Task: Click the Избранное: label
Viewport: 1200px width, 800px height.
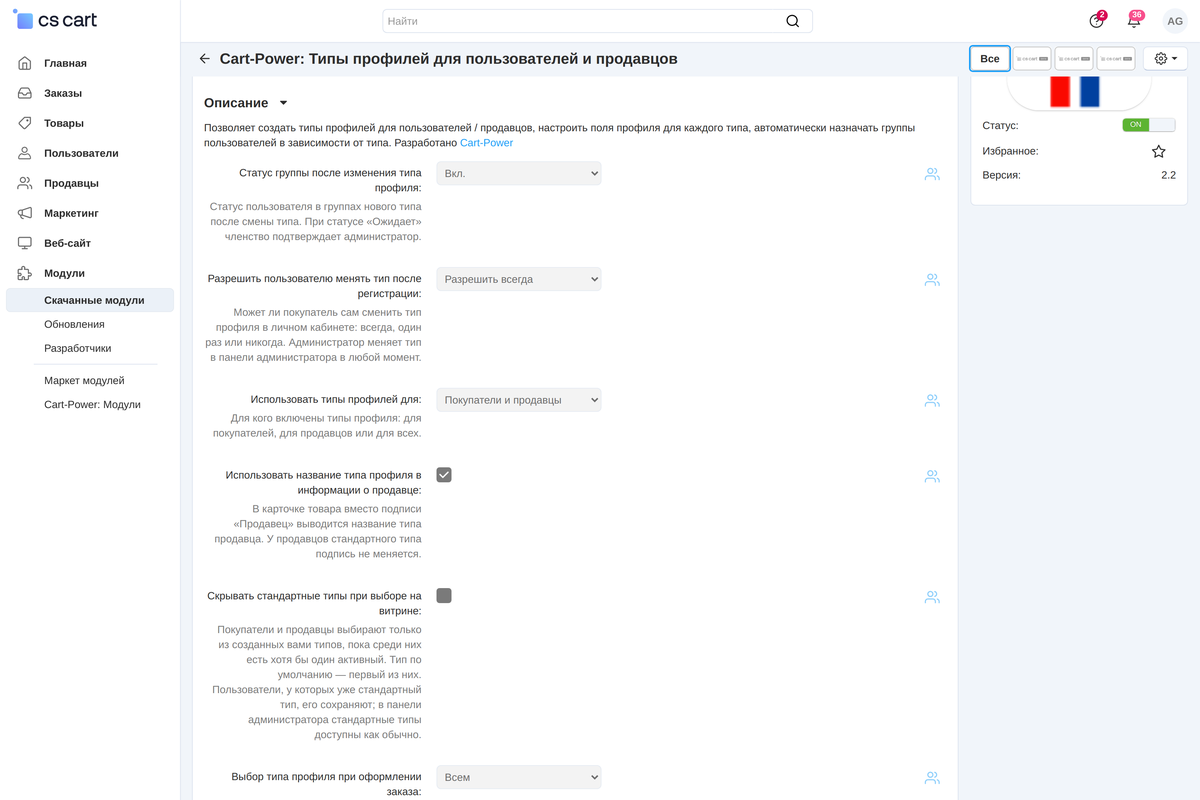Action: (x=1011, y=151)
